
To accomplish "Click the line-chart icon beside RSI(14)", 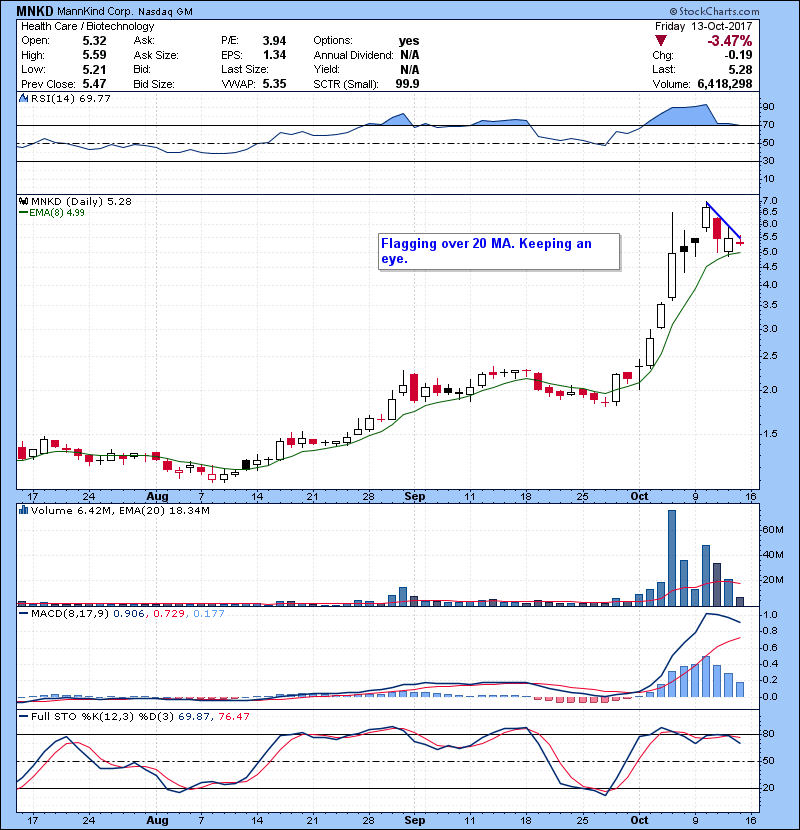I will click(23, 98).
